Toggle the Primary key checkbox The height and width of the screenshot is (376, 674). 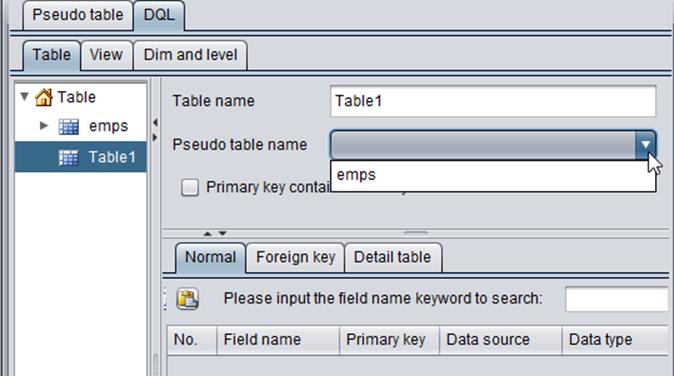190,187
